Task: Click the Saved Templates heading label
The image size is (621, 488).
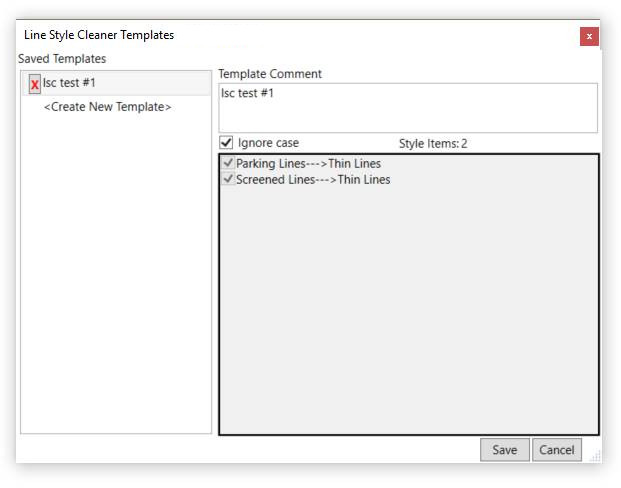Action: click(x=62, y=59)
